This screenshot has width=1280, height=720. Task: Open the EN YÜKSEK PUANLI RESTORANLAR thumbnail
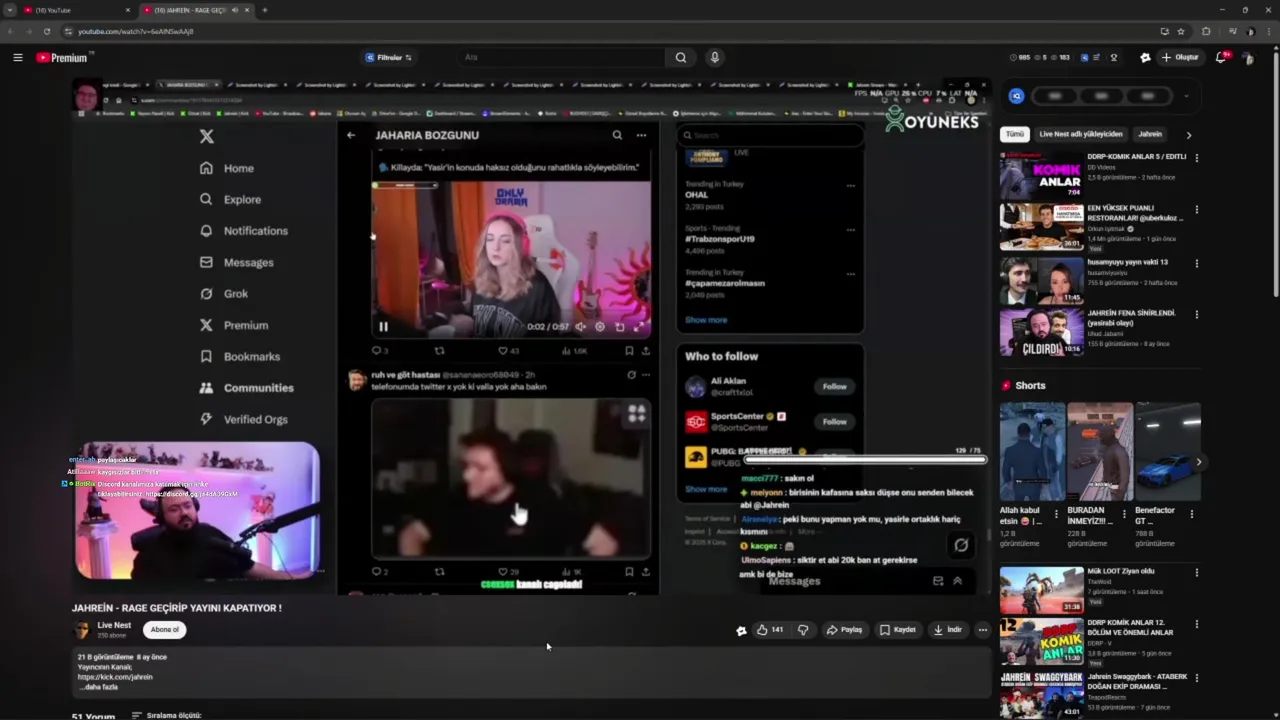(x=1041, y=227)
